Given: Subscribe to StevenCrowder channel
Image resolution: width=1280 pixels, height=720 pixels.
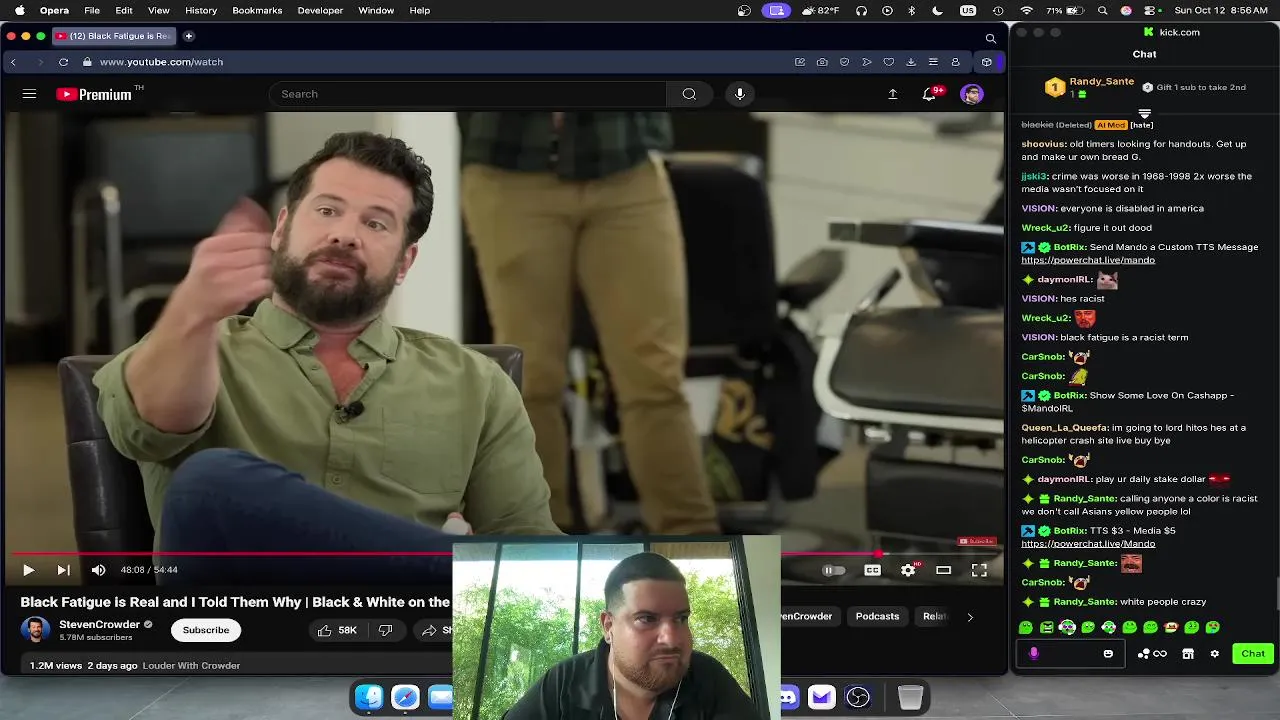Looking at the screenshot, I should click(206, 630).
